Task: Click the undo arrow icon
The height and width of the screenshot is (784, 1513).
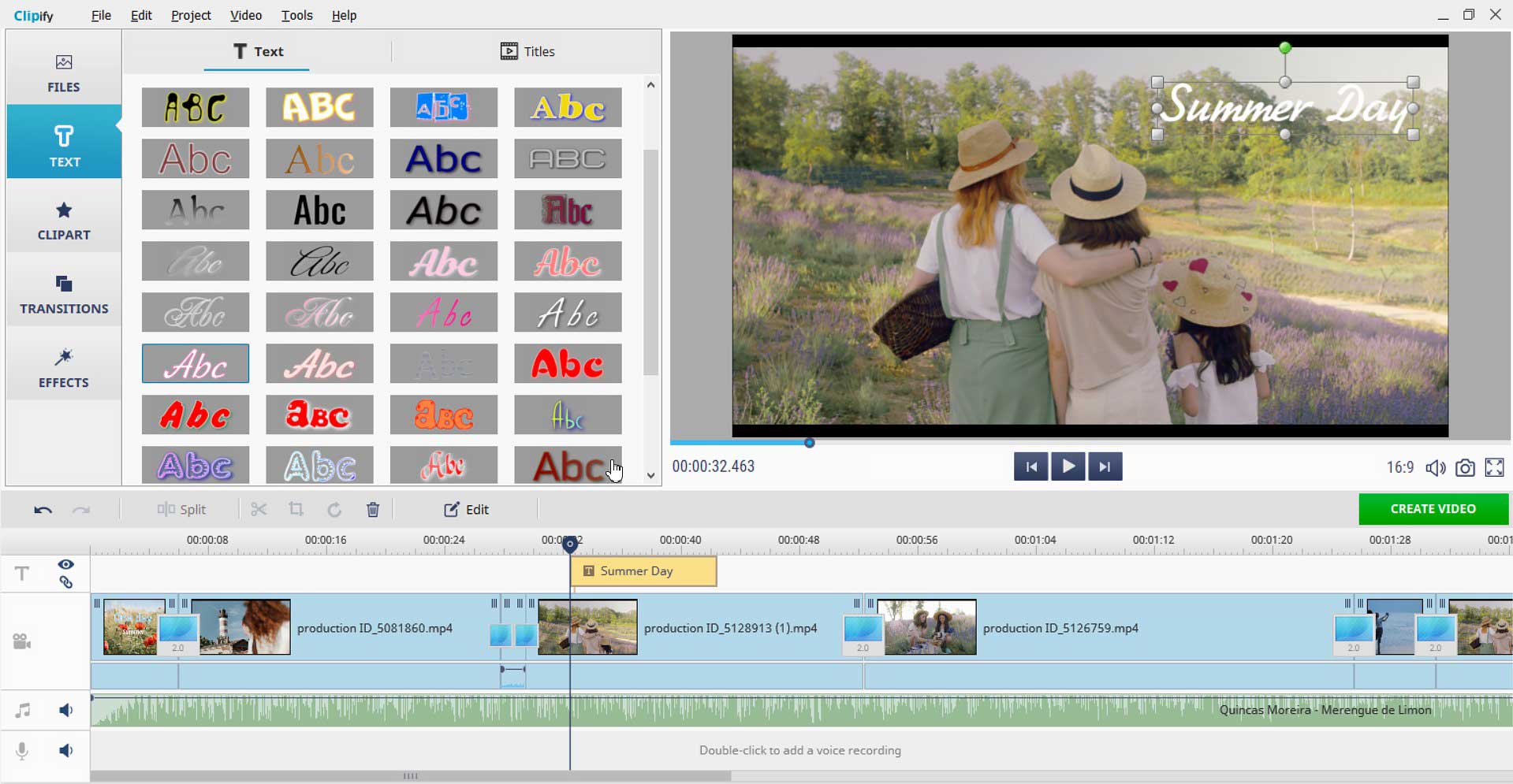Action: [43, 510]
